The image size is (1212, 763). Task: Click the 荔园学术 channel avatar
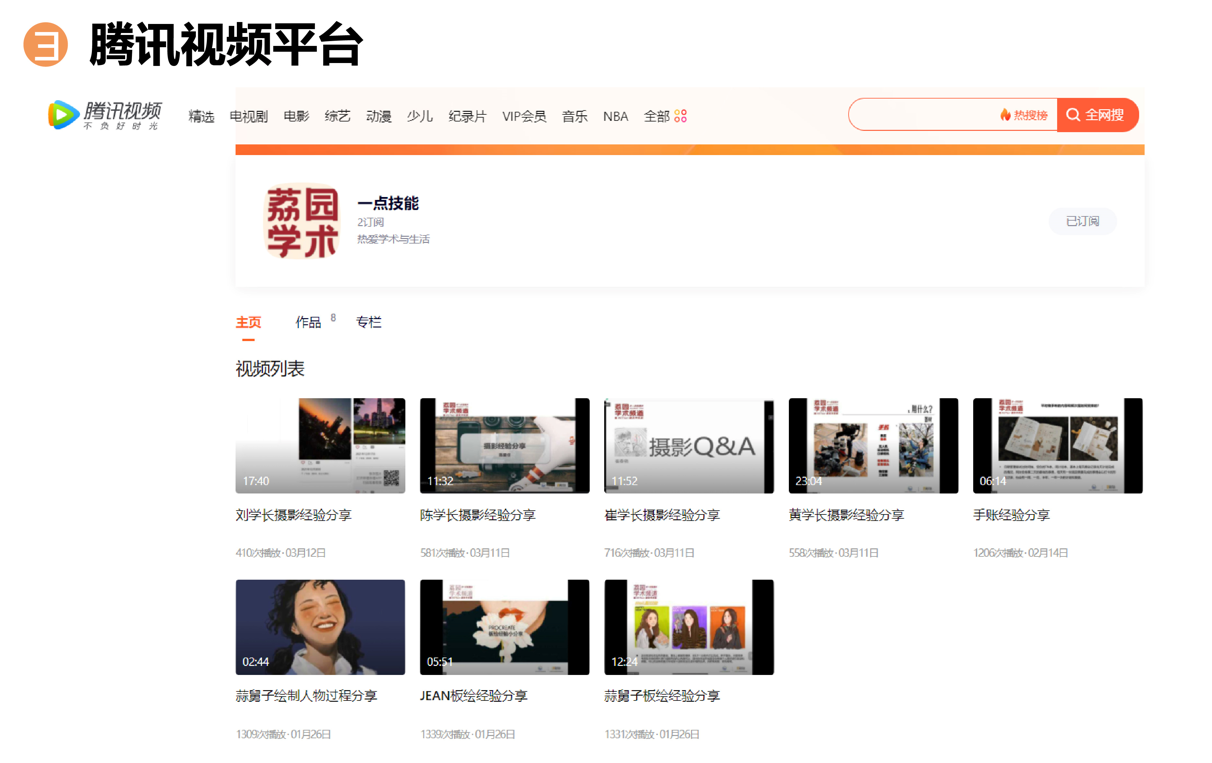pos(301,222)
